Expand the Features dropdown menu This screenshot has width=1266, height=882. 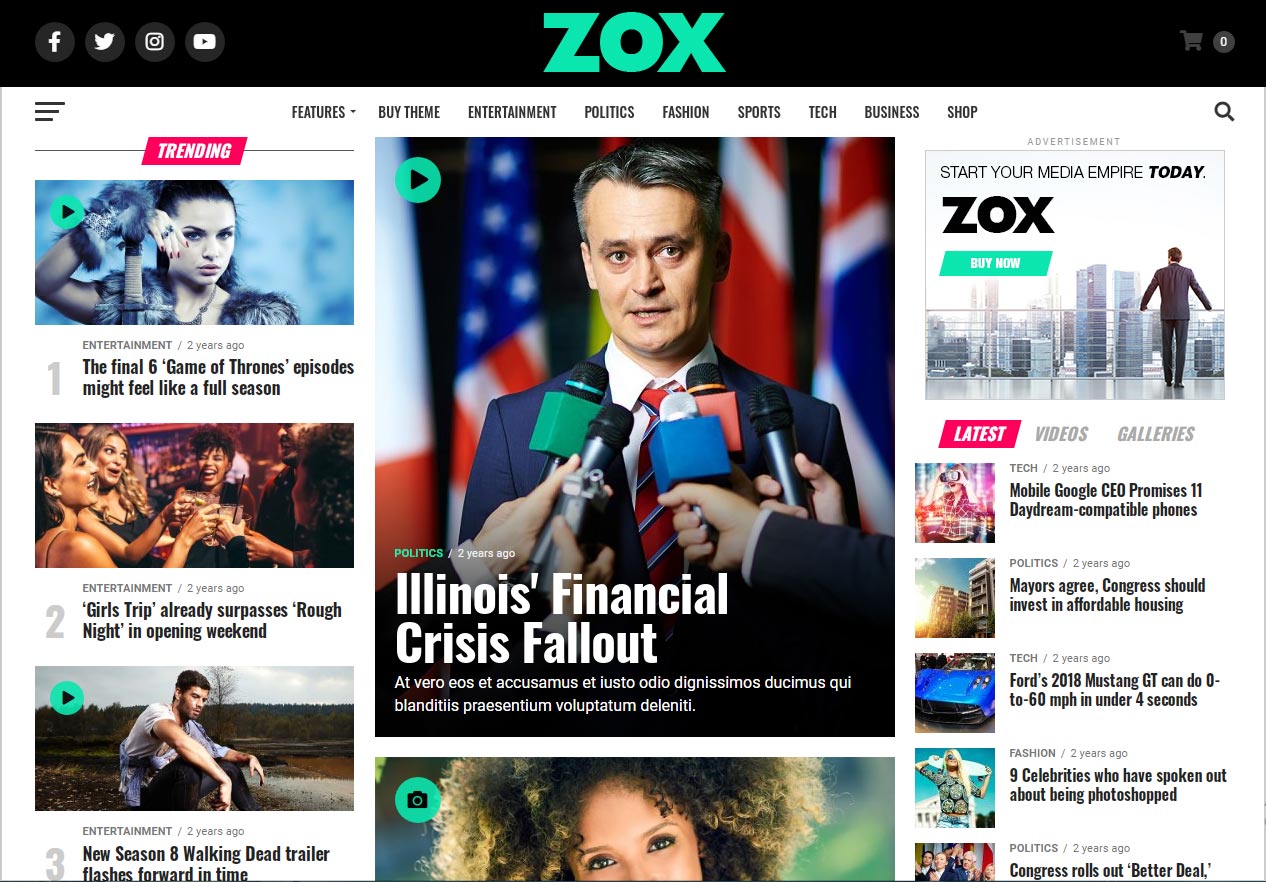coord(323,112)
